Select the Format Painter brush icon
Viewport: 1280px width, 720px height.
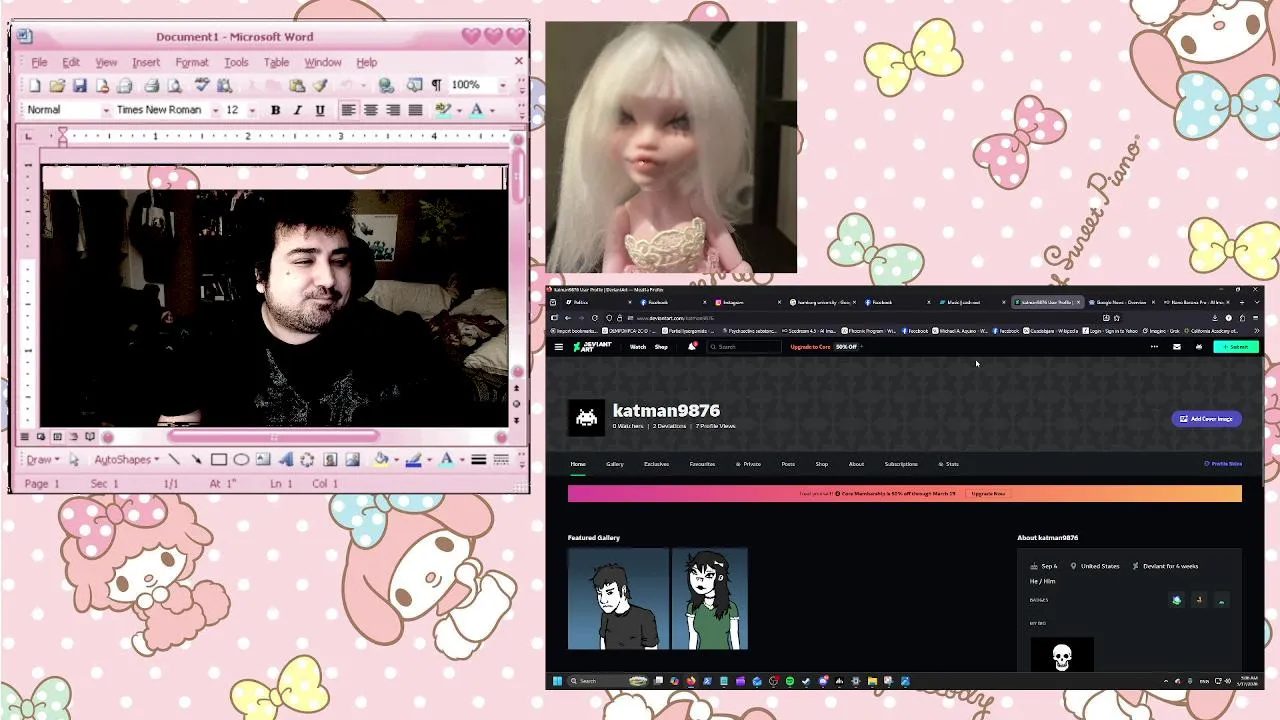[x=320, y=86]
